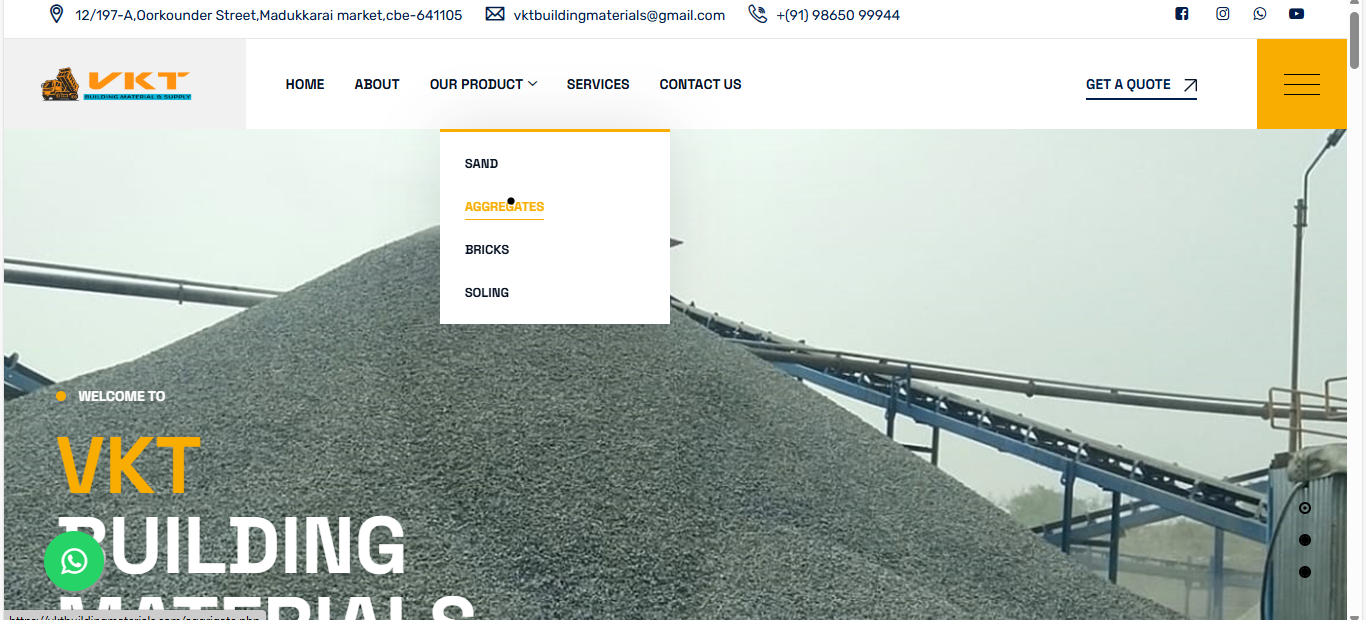Click the green floating WhatsApp chat button
The height and width of the screenshot is (620, 1366).
(x=74, y=561)
